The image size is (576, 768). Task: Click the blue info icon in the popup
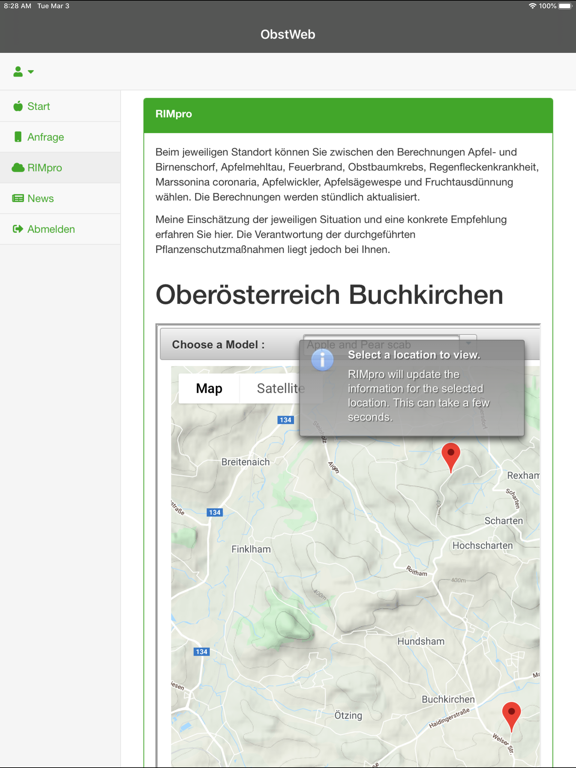322,360
